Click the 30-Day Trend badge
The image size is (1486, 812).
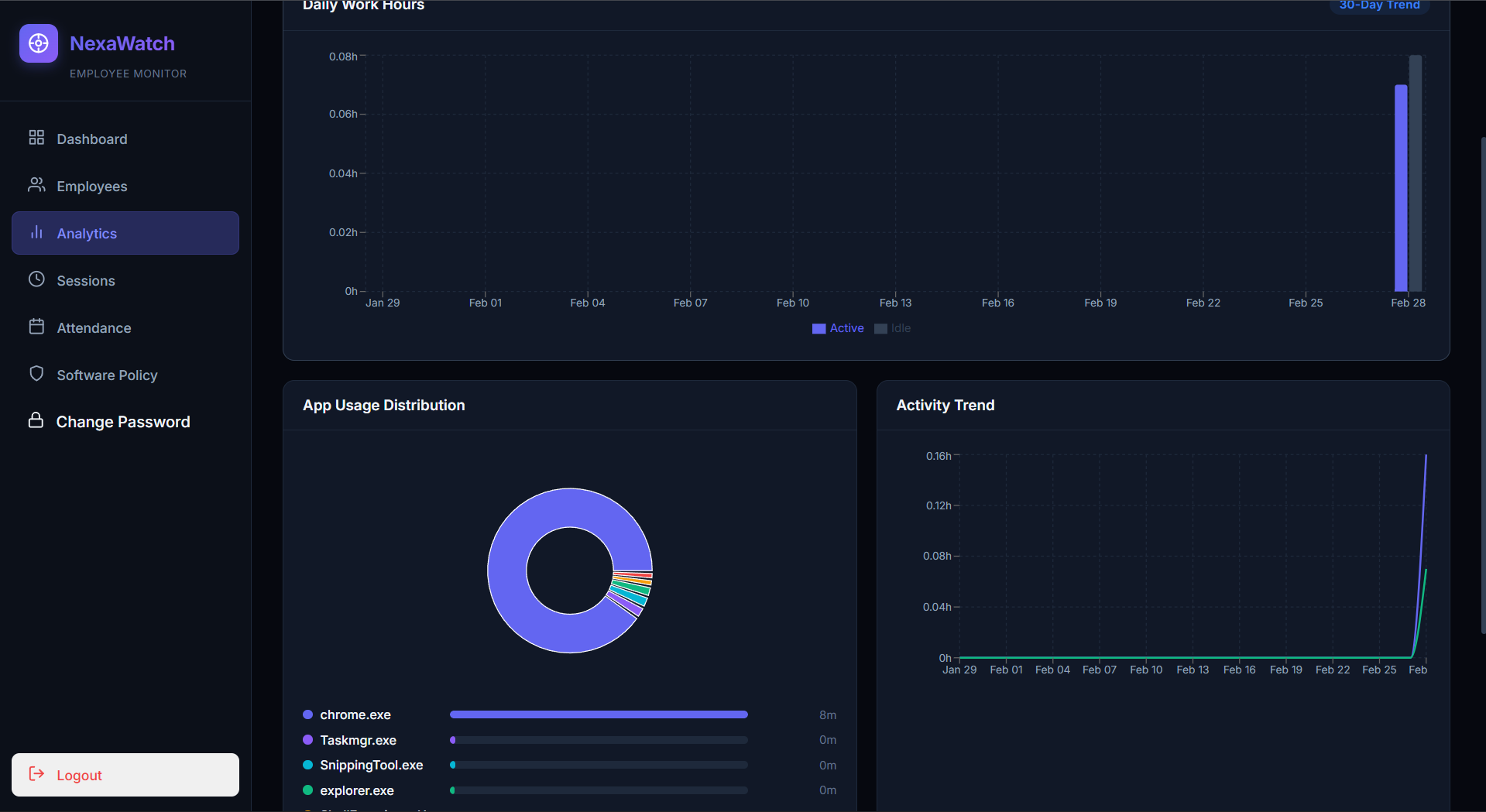[1379, 6]
